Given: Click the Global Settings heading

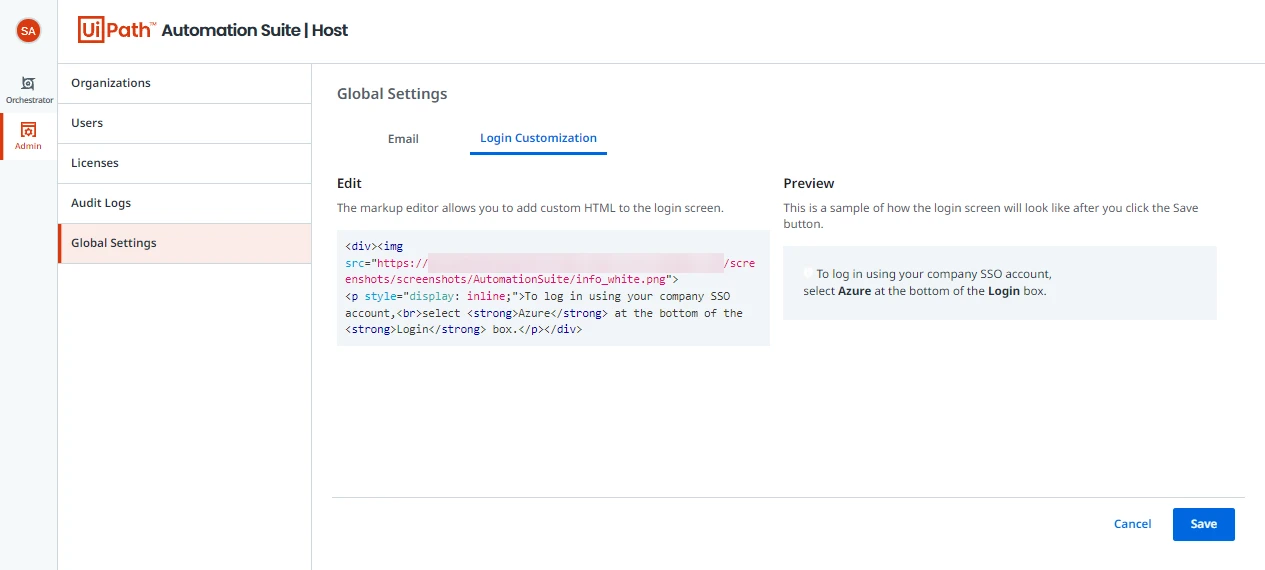Looking at the screenshot, I should coord(392,94).
